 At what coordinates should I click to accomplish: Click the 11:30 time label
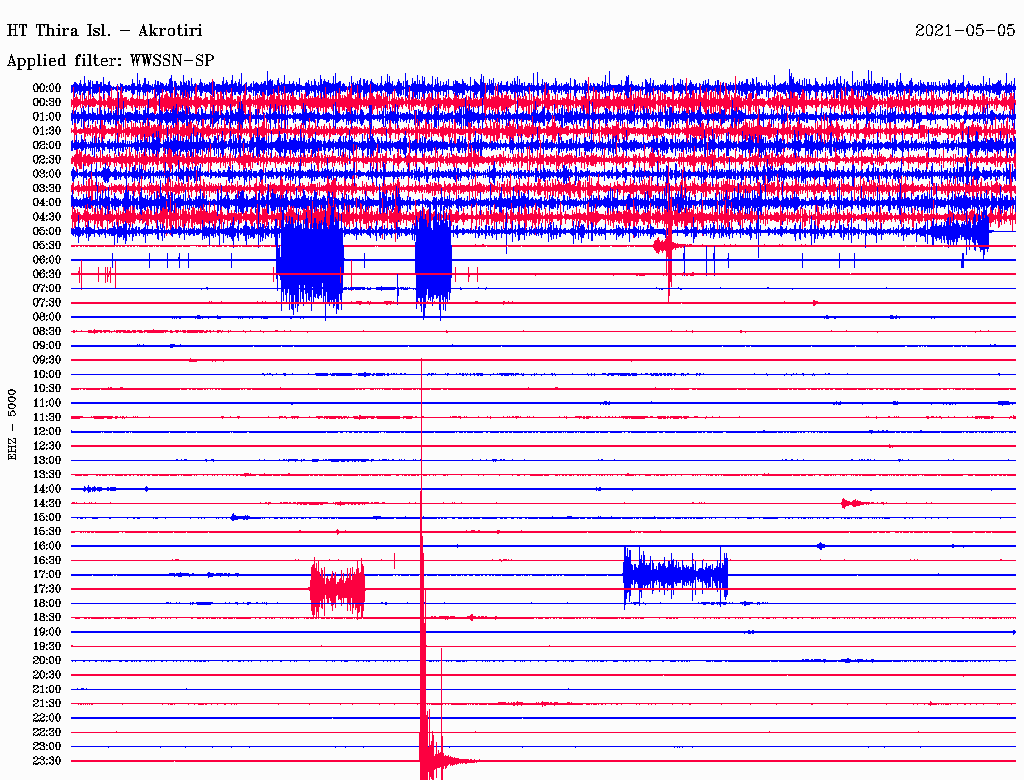47,417
